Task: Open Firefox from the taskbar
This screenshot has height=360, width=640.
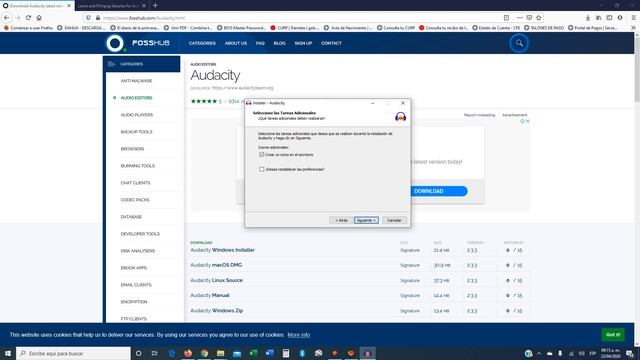Action: tap(188, 353)
